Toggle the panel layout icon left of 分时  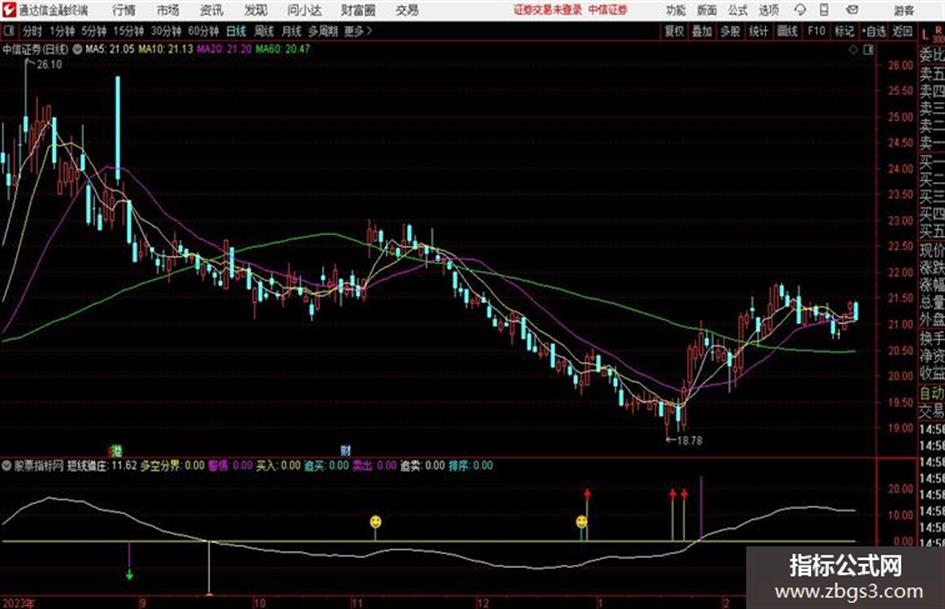click(9, 31)
